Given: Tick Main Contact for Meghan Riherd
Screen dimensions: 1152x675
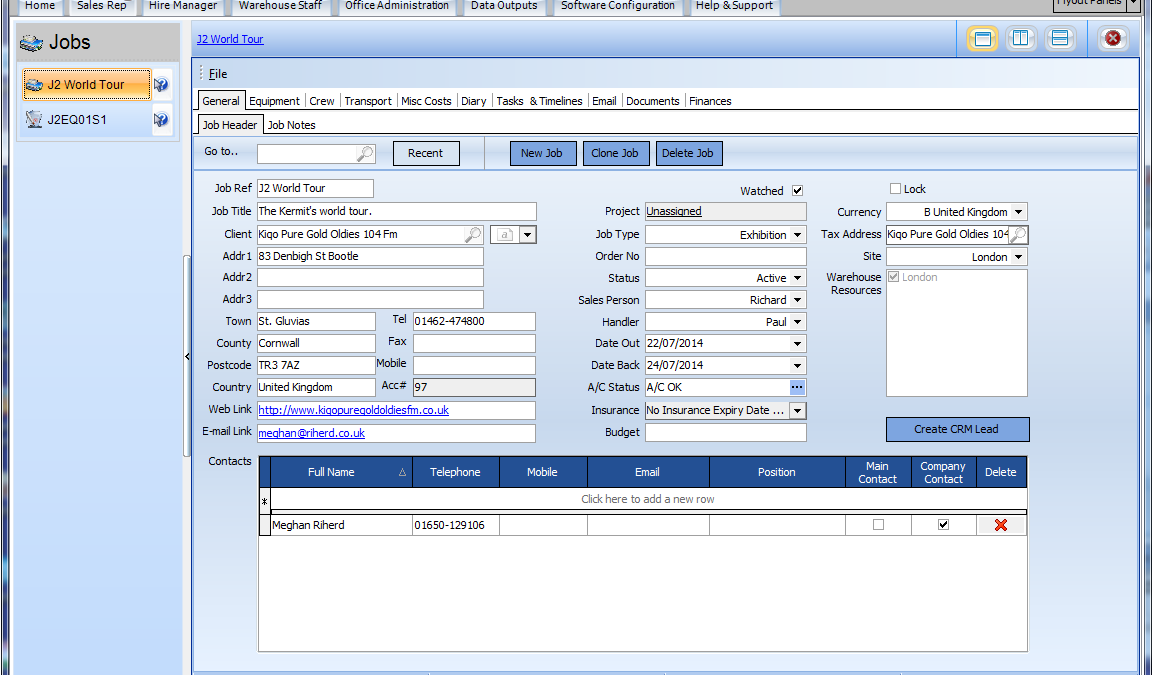Looking at the screenshot, I should pyautogui.click(x=878, y=525).
